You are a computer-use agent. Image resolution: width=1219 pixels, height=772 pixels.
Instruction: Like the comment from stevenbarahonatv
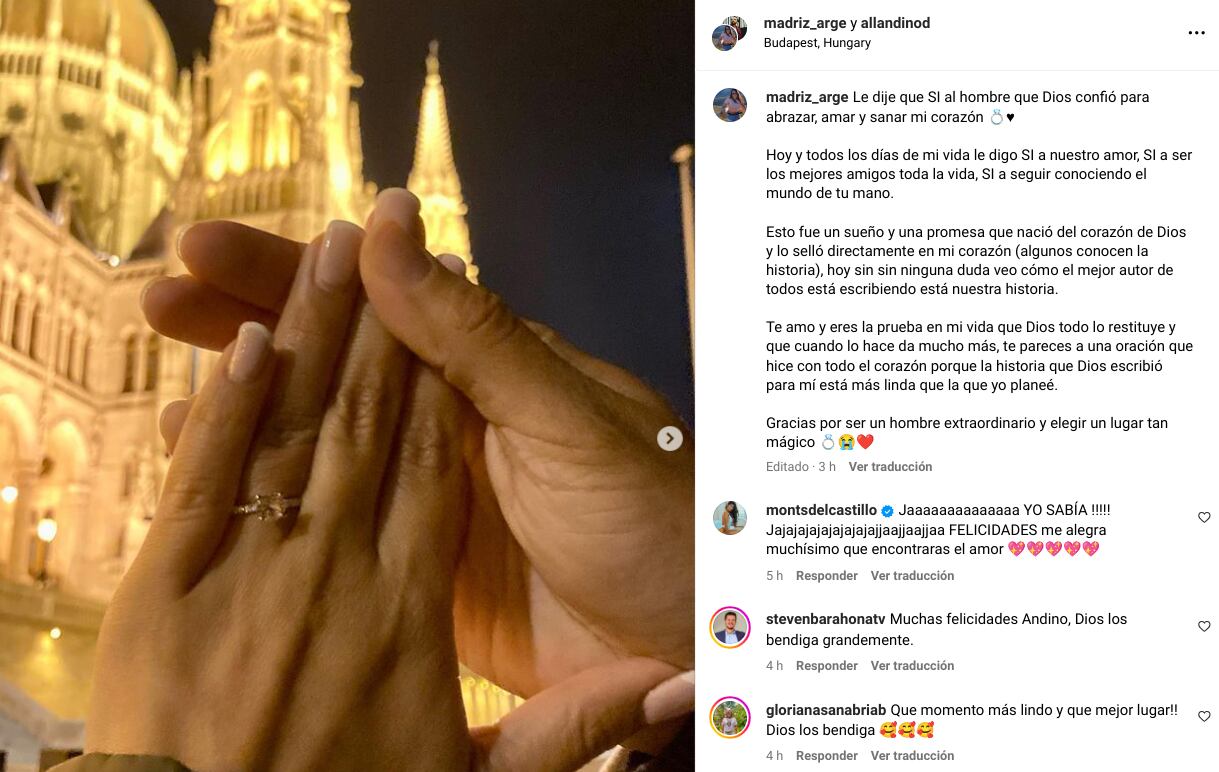pos(1204,626)
